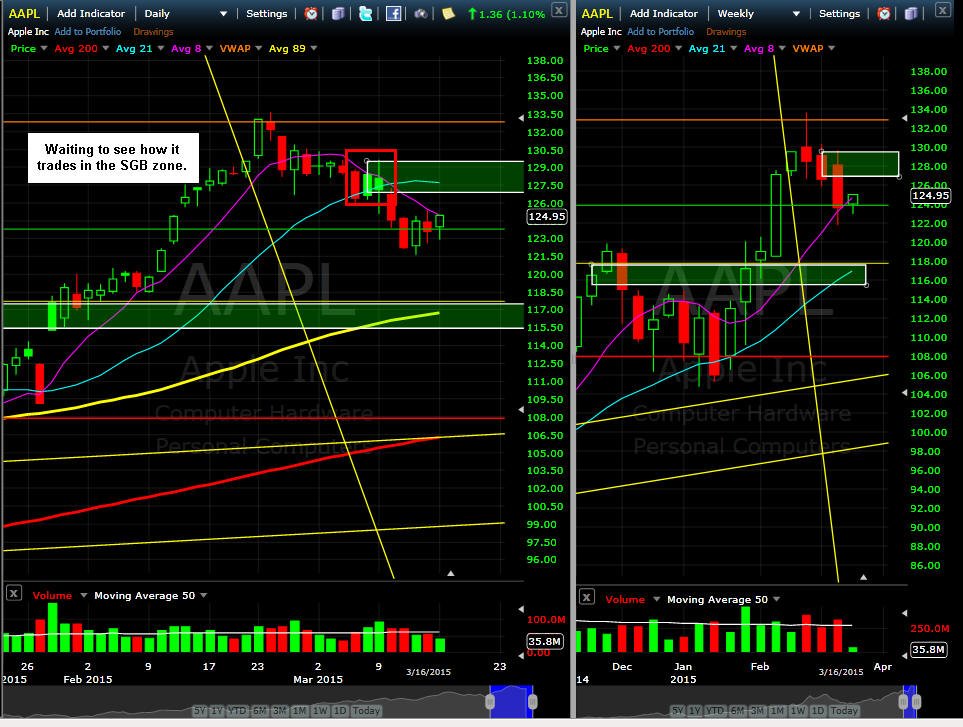Remove the daily Volume panel with its X box
The width and height of the screenshot is (963, 727).
click(x=14, y=593)
